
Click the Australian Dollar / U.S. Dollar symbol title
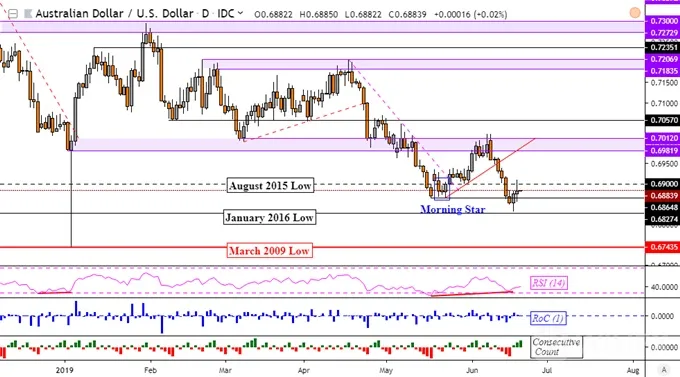tap(114, 14)
